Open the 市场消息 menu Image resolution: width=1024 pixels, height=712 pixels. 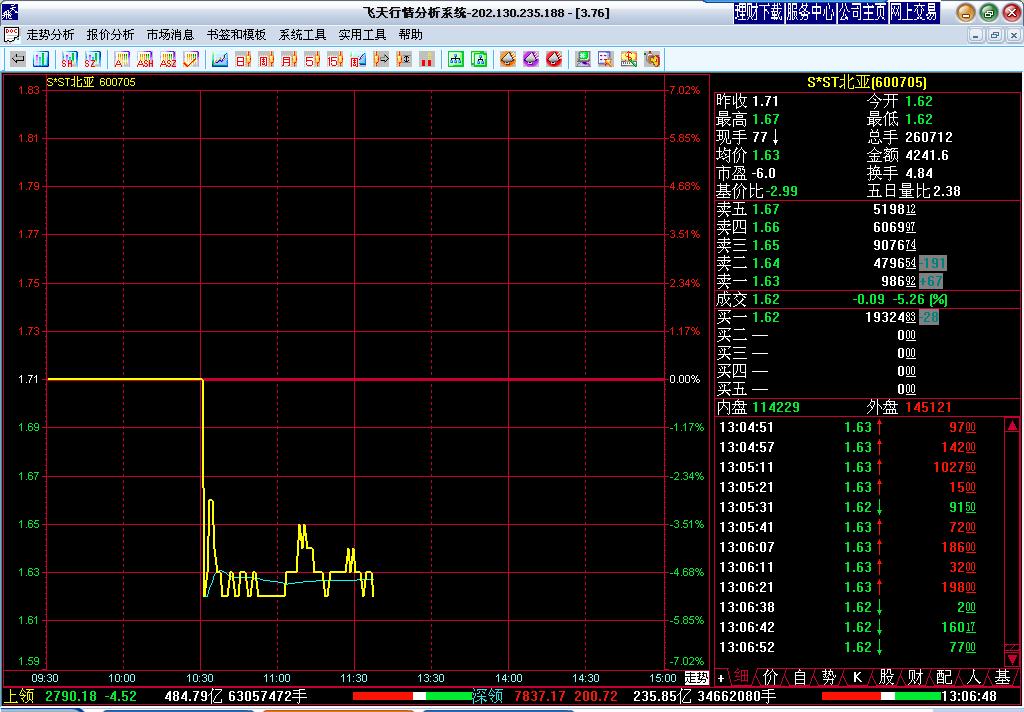tap(170, 35)
